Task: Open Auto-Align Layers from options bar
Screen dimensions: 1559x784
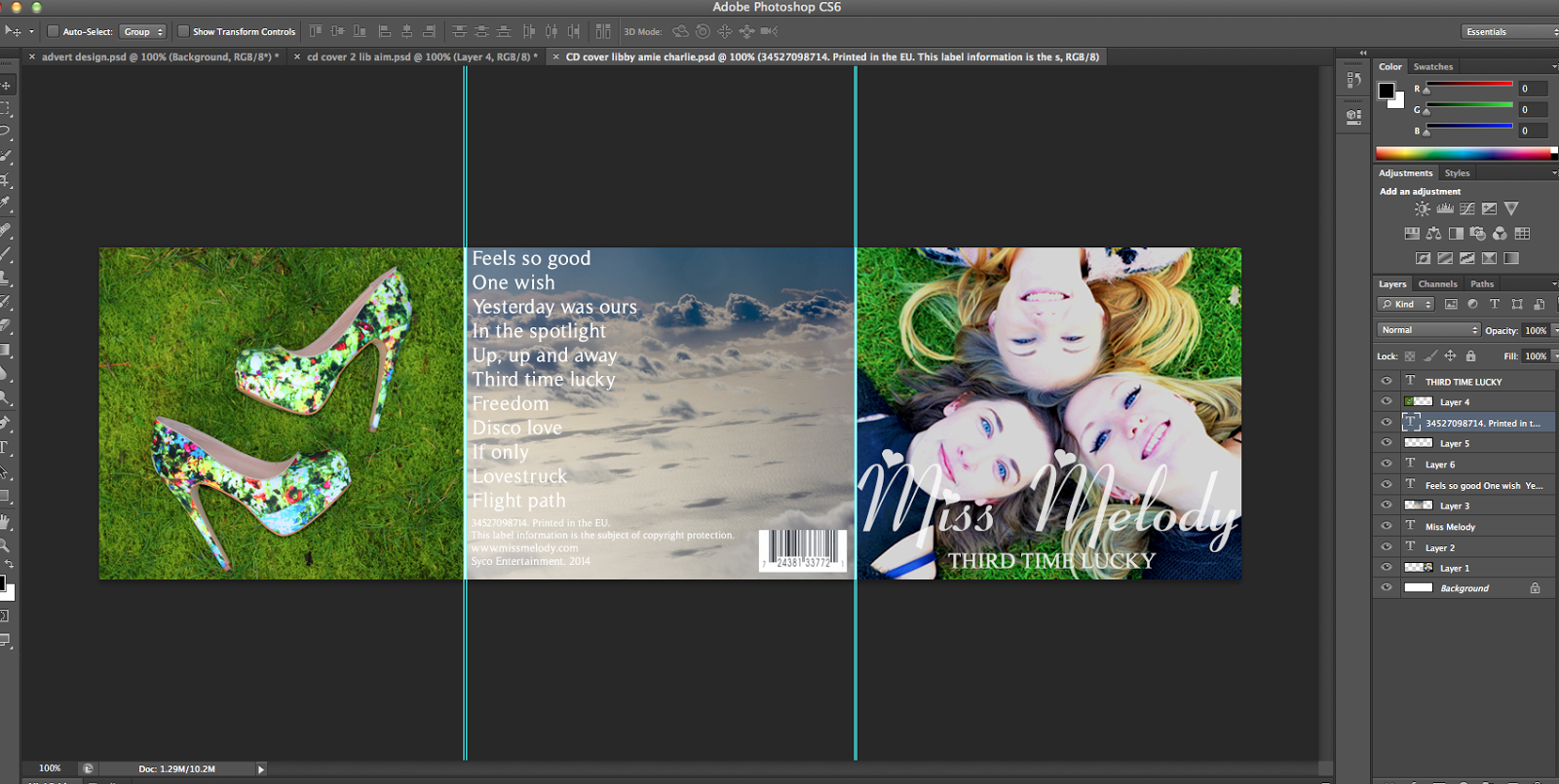Action: coord(603,31)
